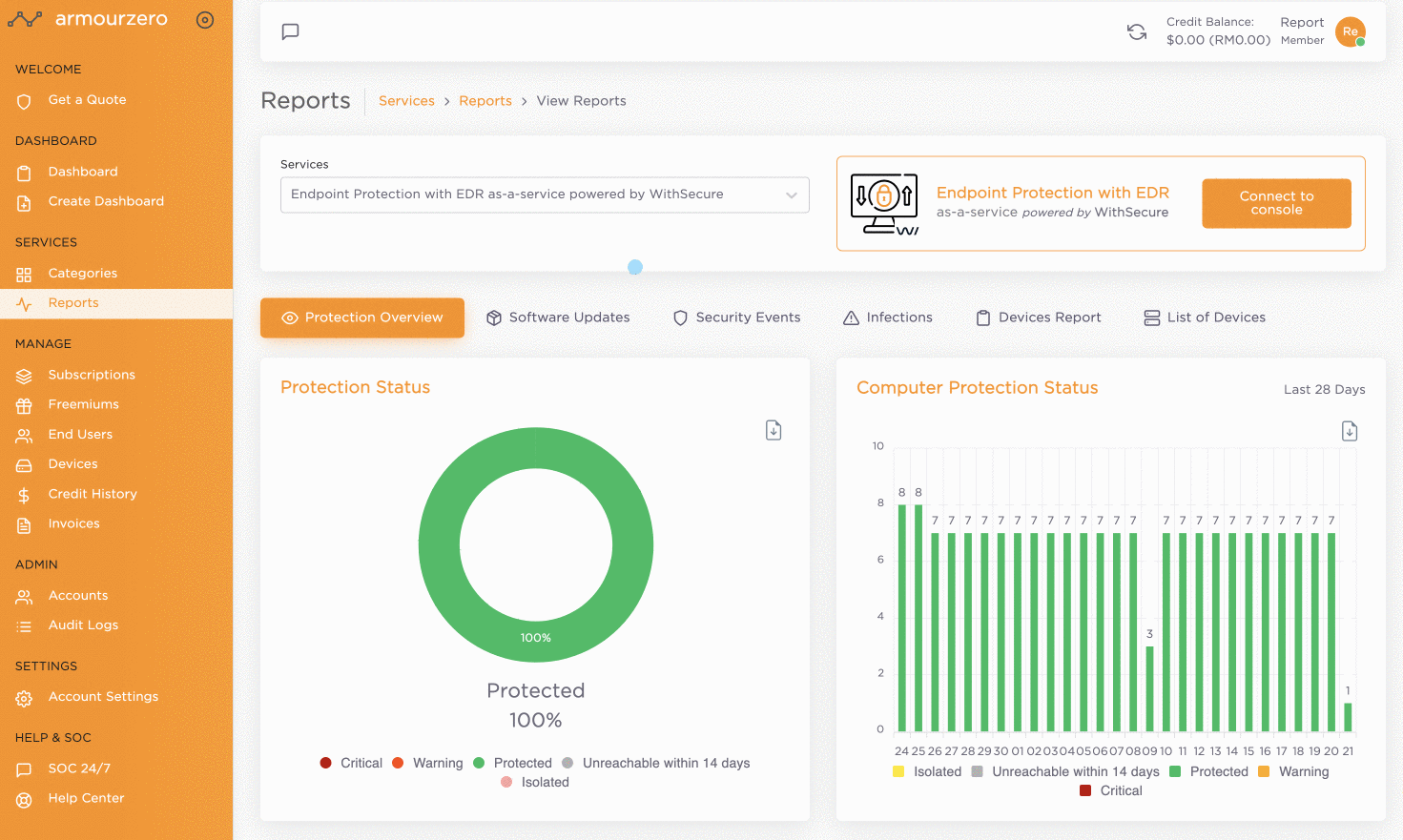Click the Connect to console button
This screenshot has width=1403, height=840.
tap(1276, 203)
